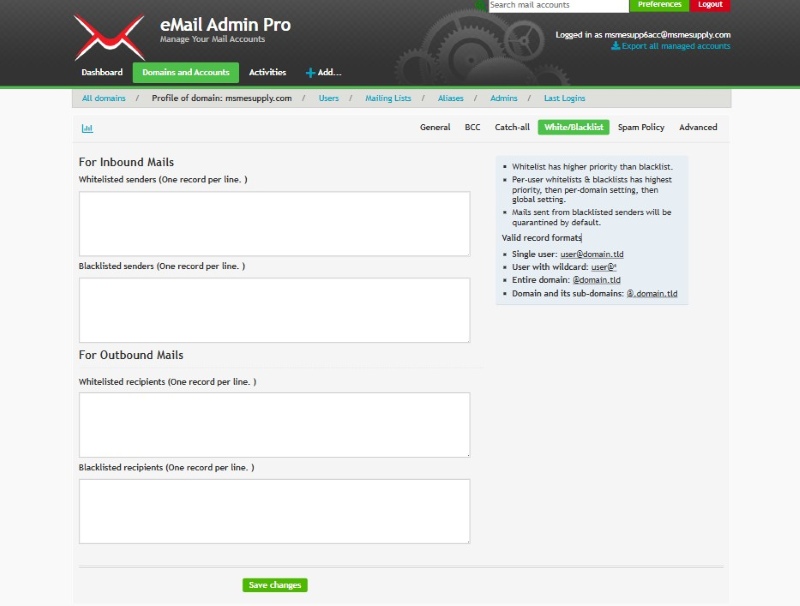
Task: Click the 'Valid record formats' label
Action: 541,238
